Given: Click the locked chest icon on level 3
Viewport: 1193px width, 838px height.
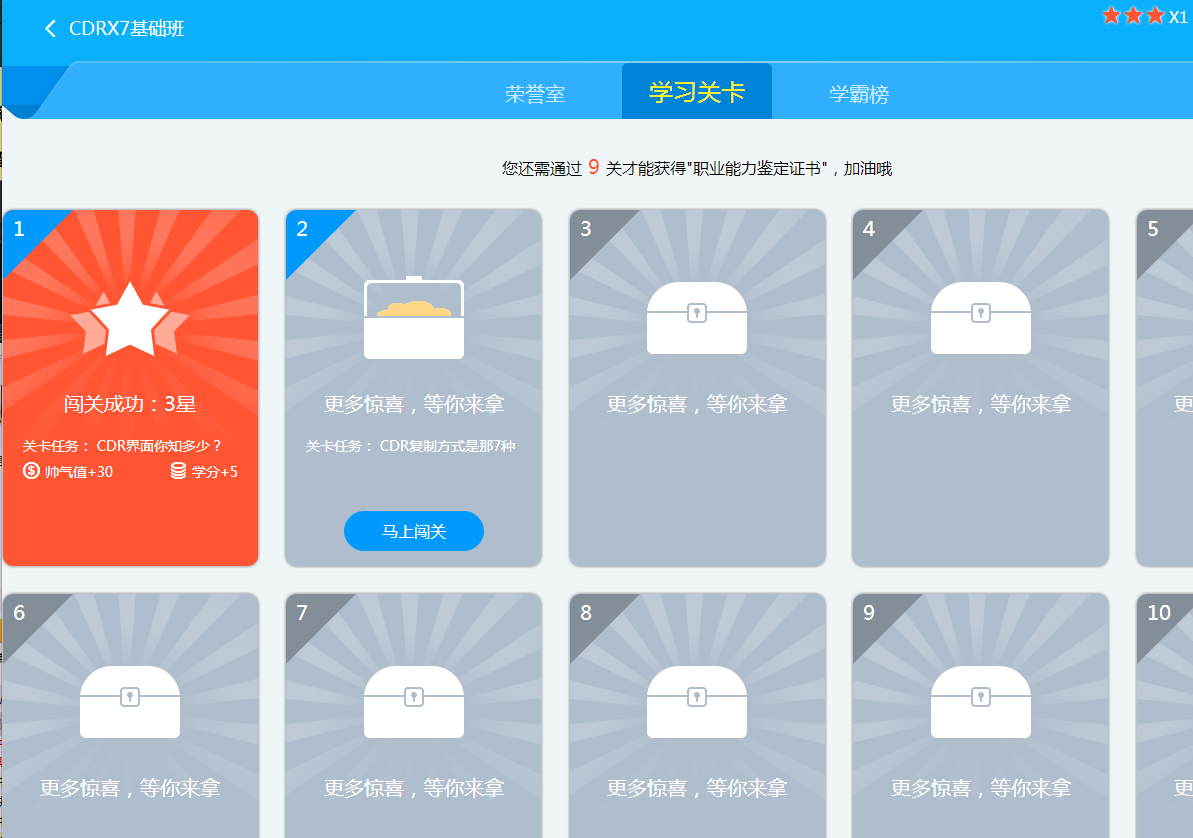Looking at the screenshot, I should pyautogui.click(x=697, y=318).
